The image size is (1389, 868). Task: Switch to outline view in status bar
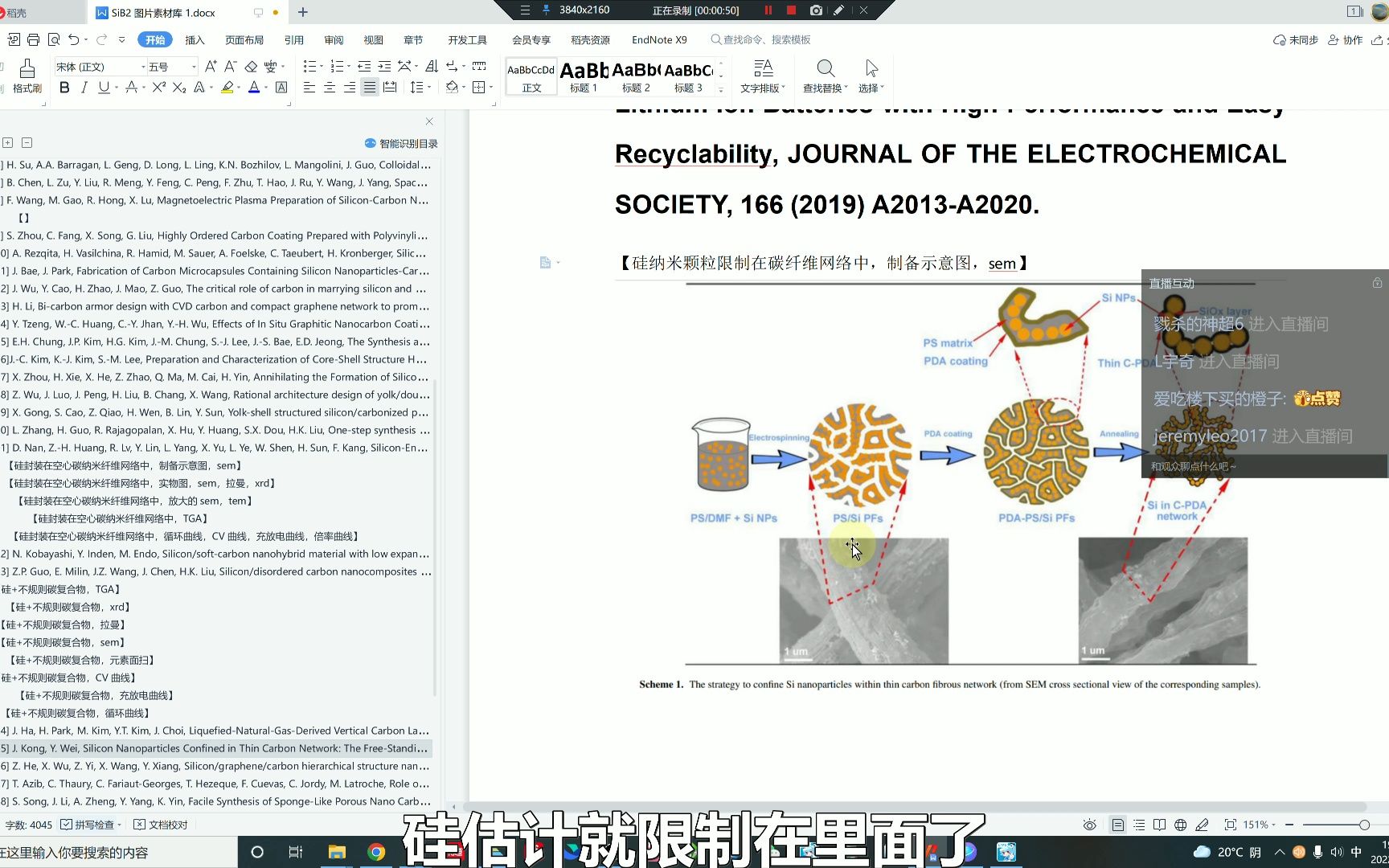pos(1139,825)
